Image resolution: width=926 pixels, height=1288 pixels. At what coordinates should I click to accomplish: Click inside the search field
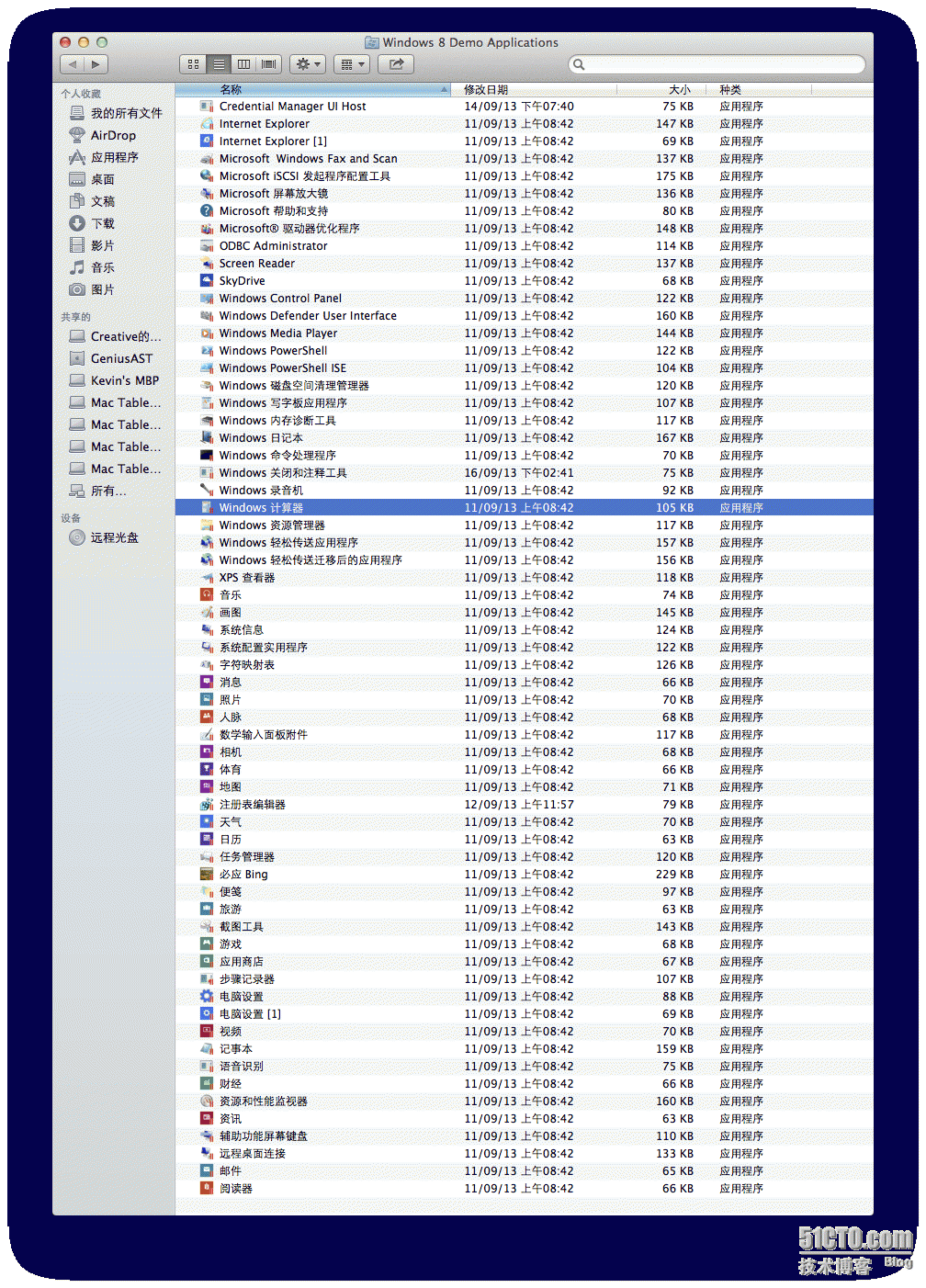[x=717, y=64]
